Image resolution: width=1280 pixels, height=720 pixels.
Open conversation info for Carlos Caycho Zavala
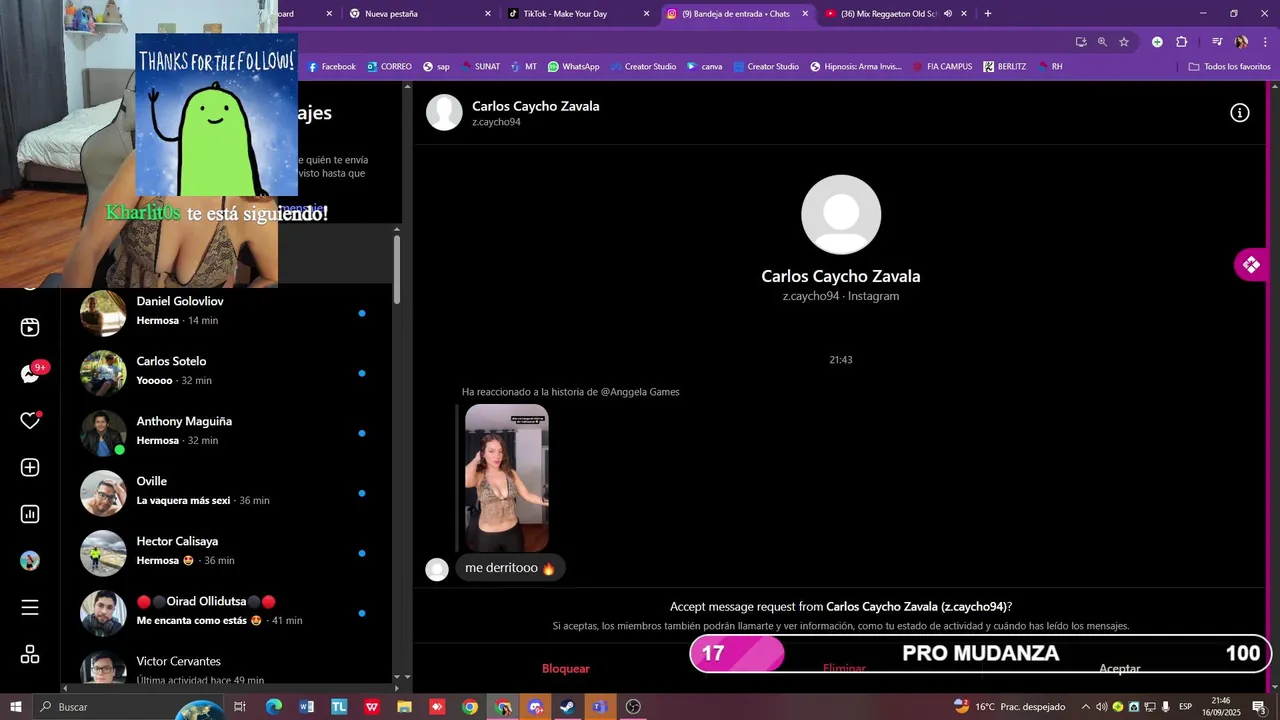pyautogui.click(x=1239, y=113)
